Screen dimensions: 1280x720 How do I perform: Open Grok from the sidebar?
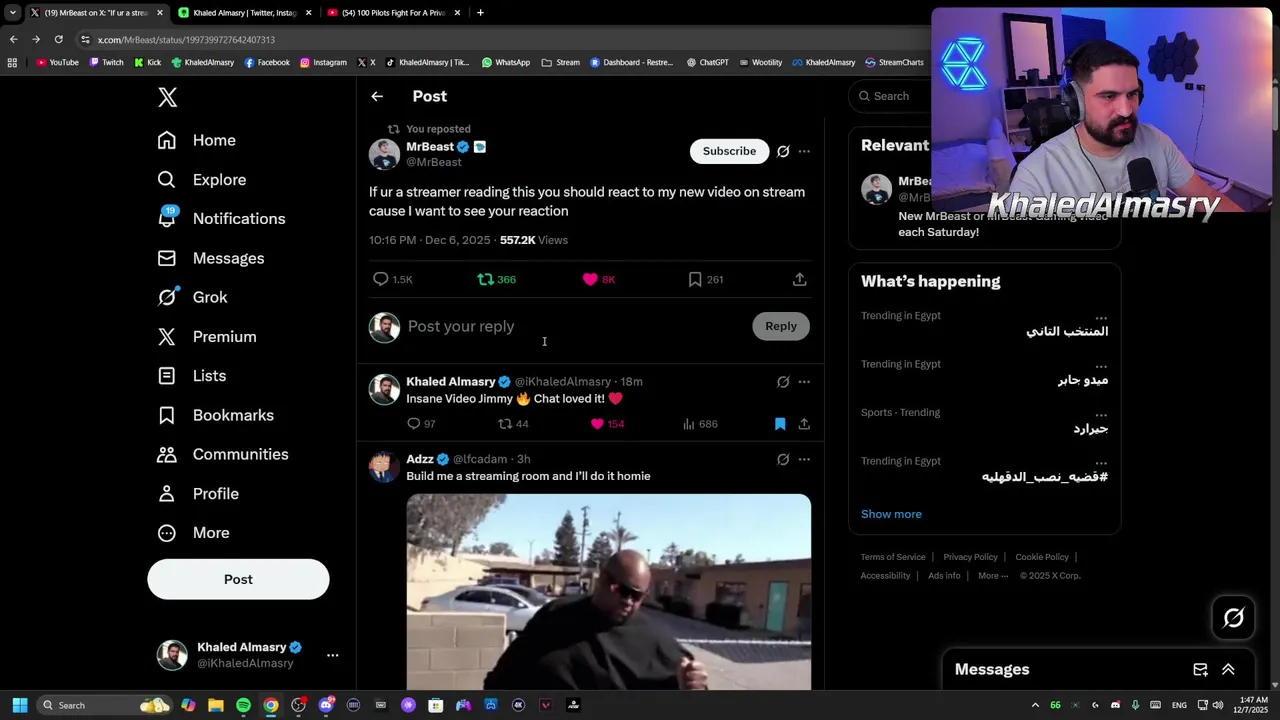click(x=193, y=297)
